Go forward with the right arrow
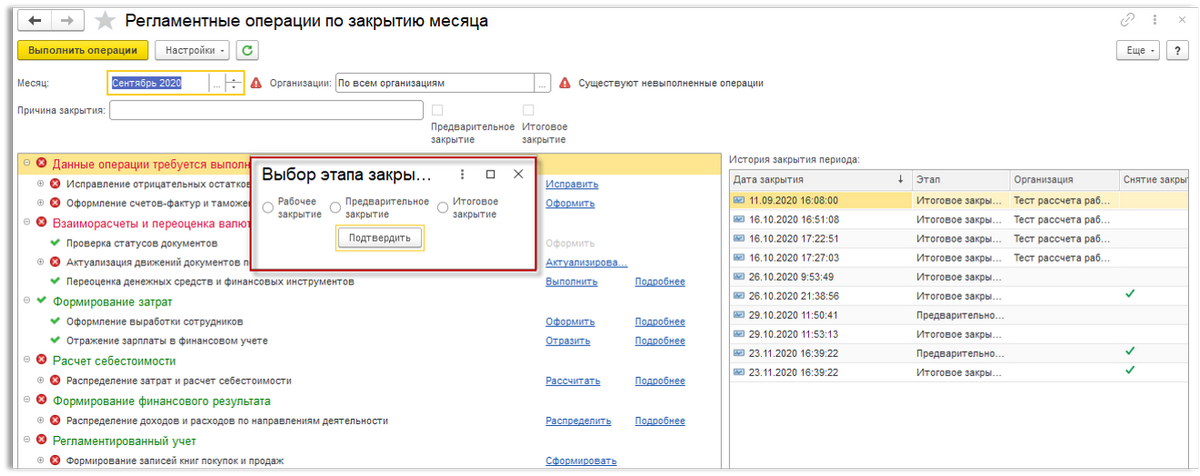This screenshot has width=1200, height=476. point(68,20)
